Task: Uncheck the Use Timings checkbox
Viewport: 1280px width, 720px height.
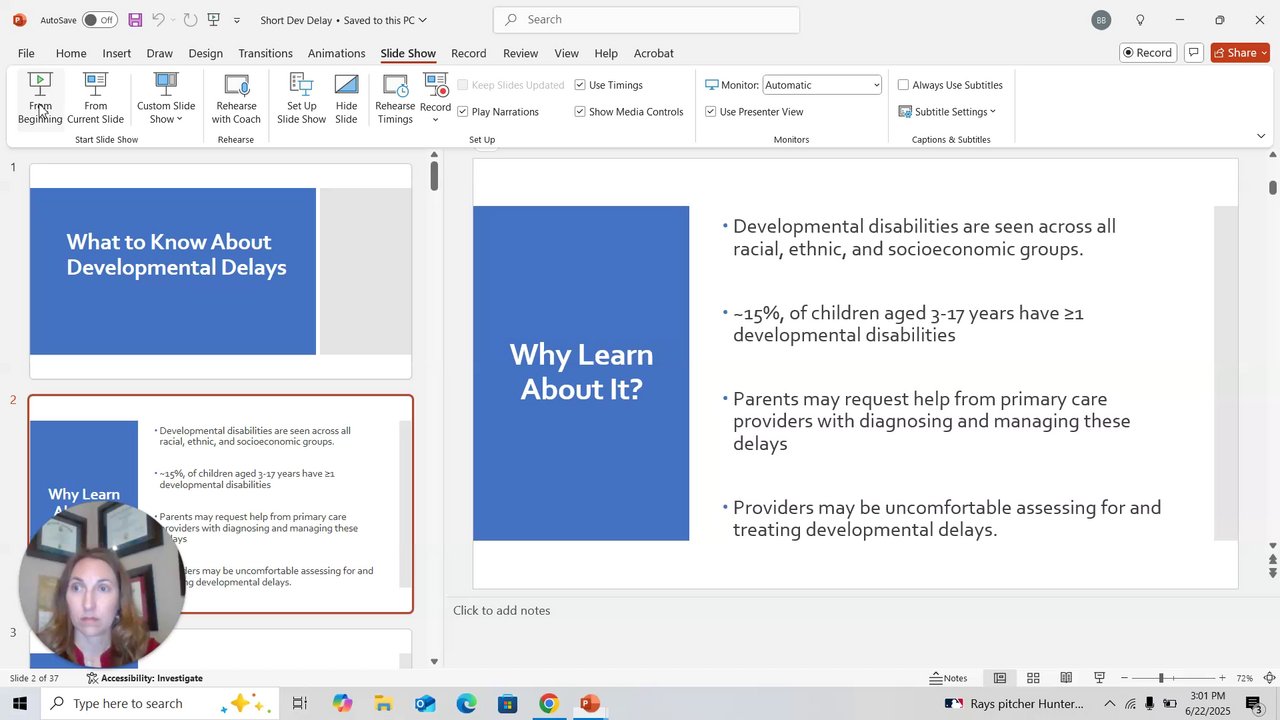Action: [580, 85]
